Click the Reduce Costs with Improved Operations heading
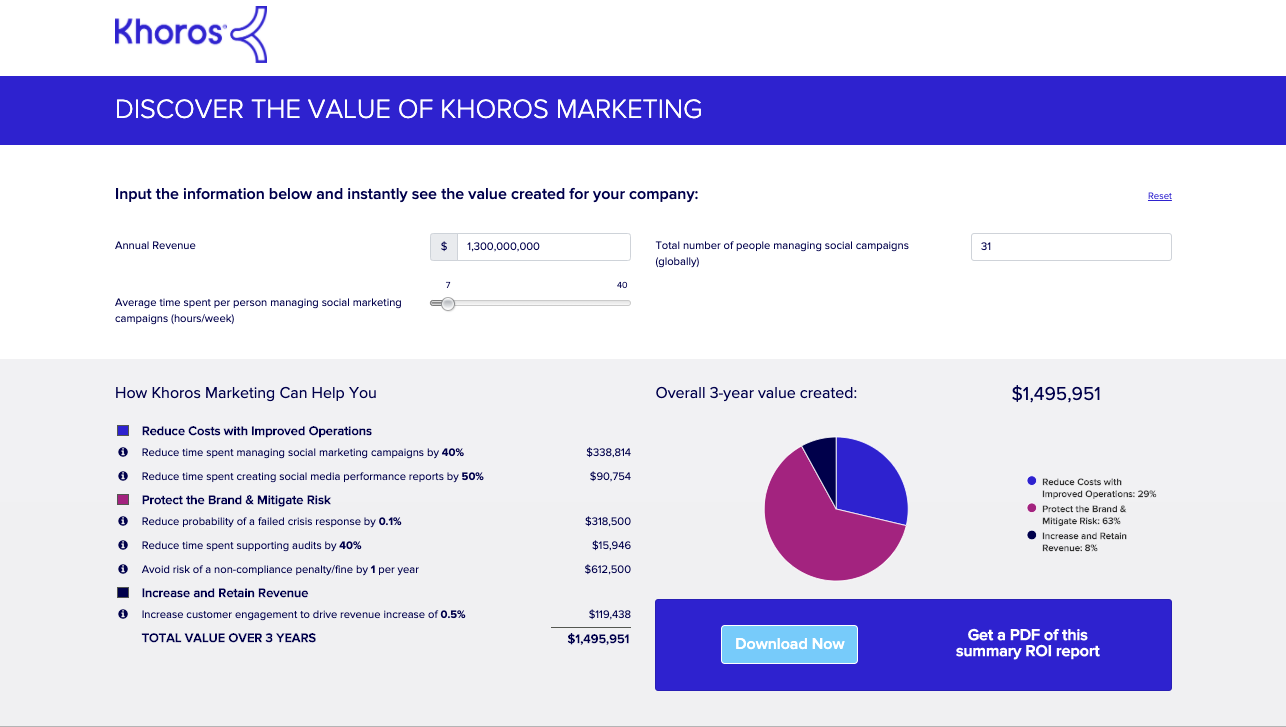The width and height of the screenshot is (1286, 727). pos(257,431)
